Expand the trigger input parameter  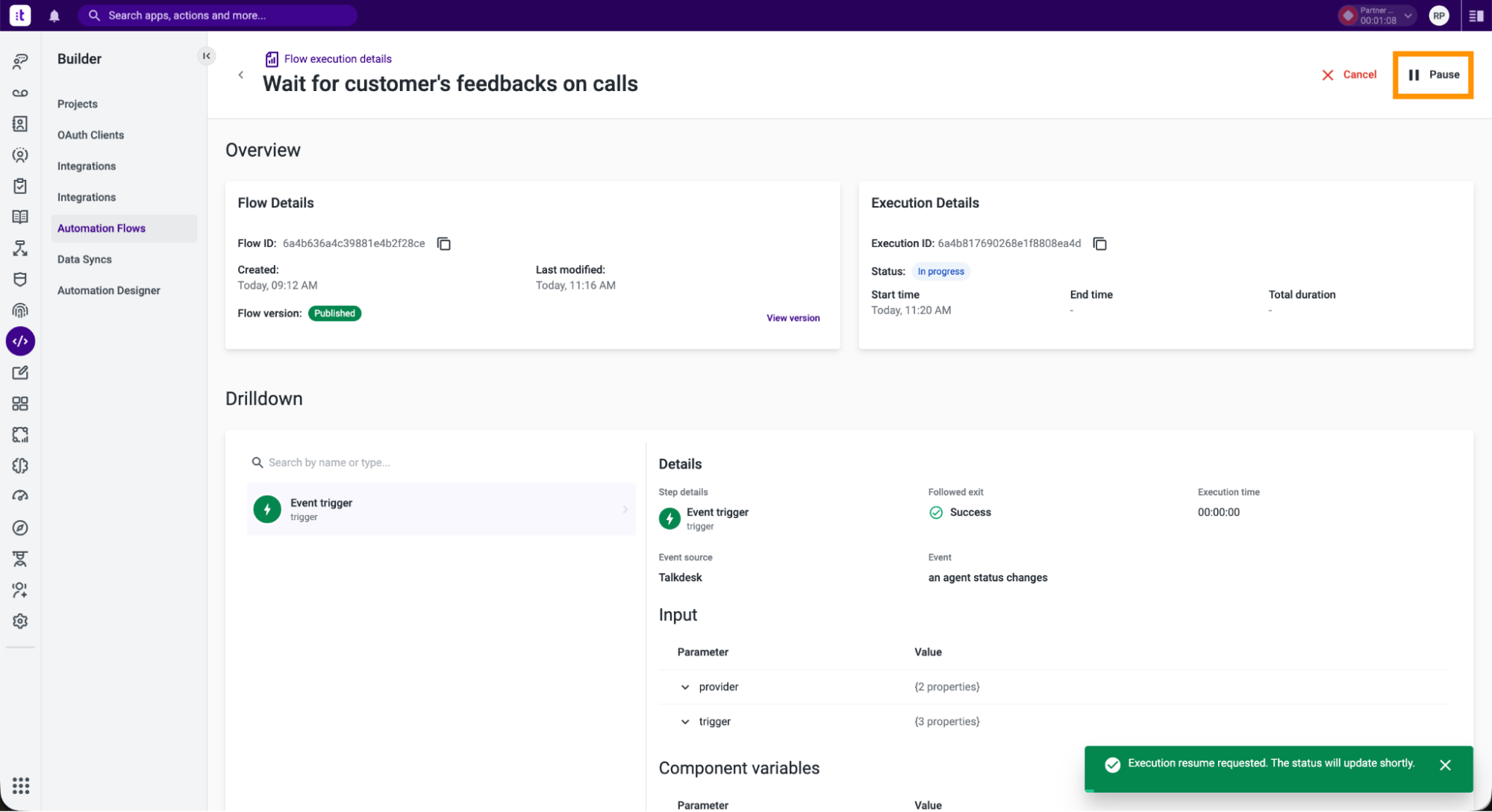pyautogui.click(x=684, y=722)
